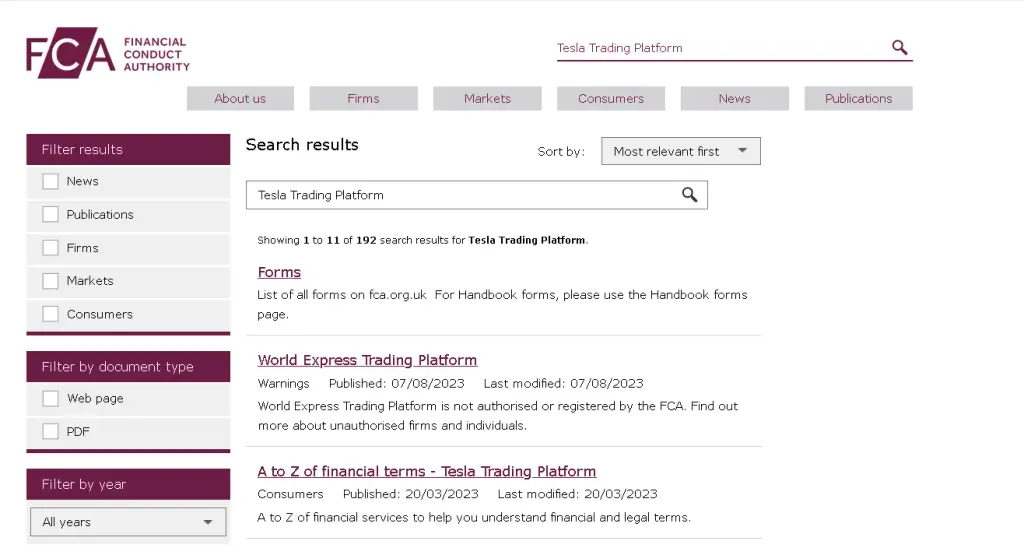Go to the Publications navigation tab

[x=858, y=99]
